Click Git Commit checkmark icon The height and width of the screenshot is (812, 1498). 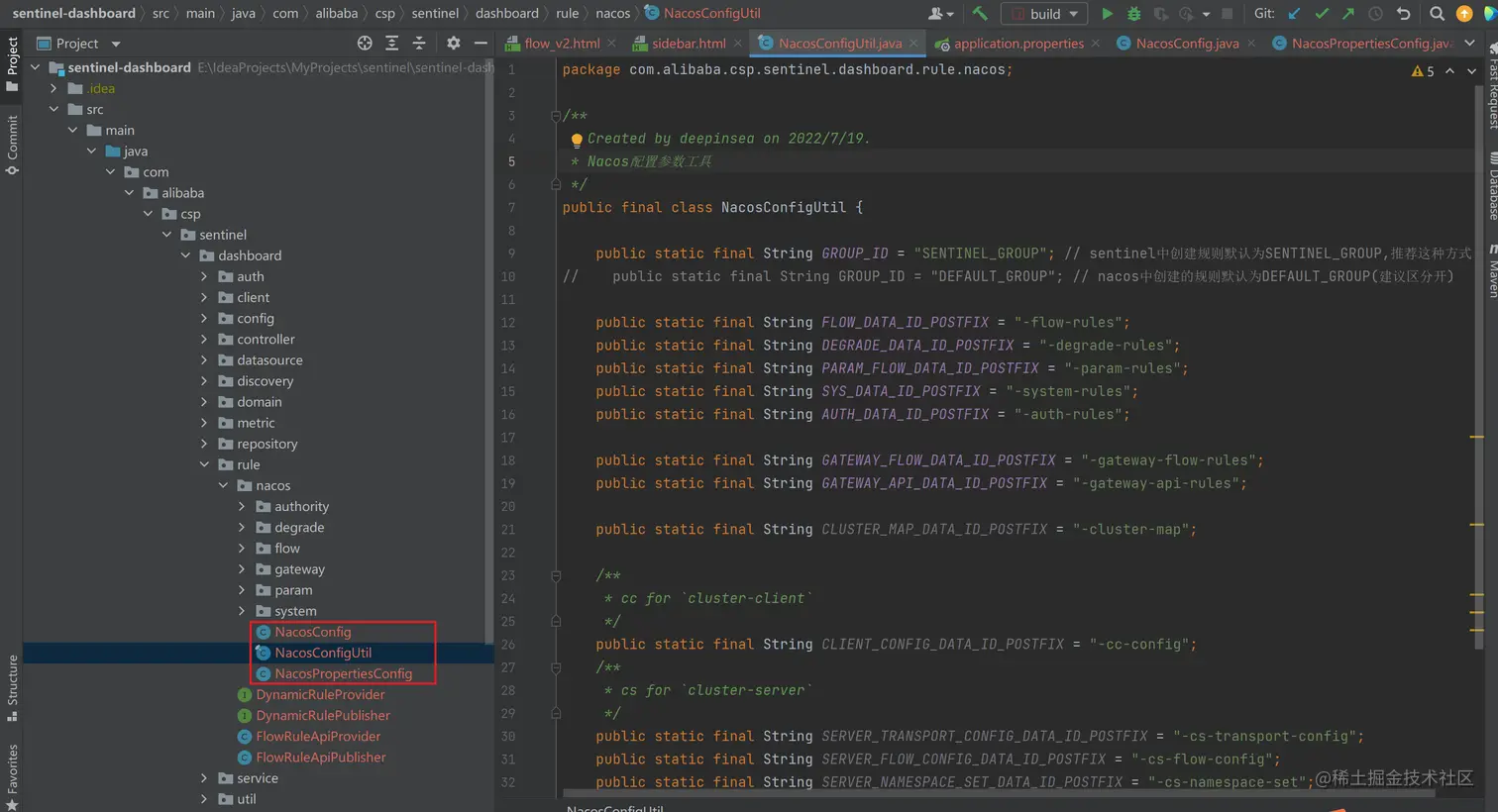pyautogui.click(x=1322, y=14)
